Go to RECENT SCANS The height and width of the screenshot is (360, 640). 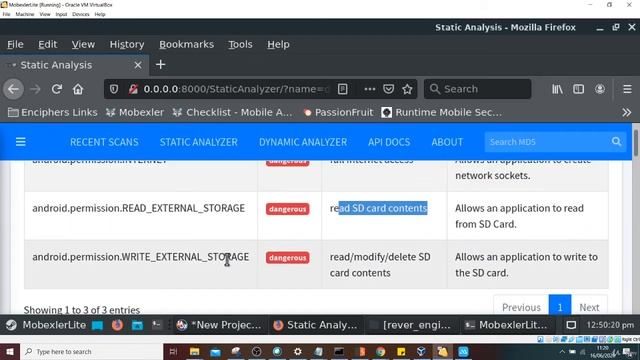pyautogui.click(x=104, y=142)
